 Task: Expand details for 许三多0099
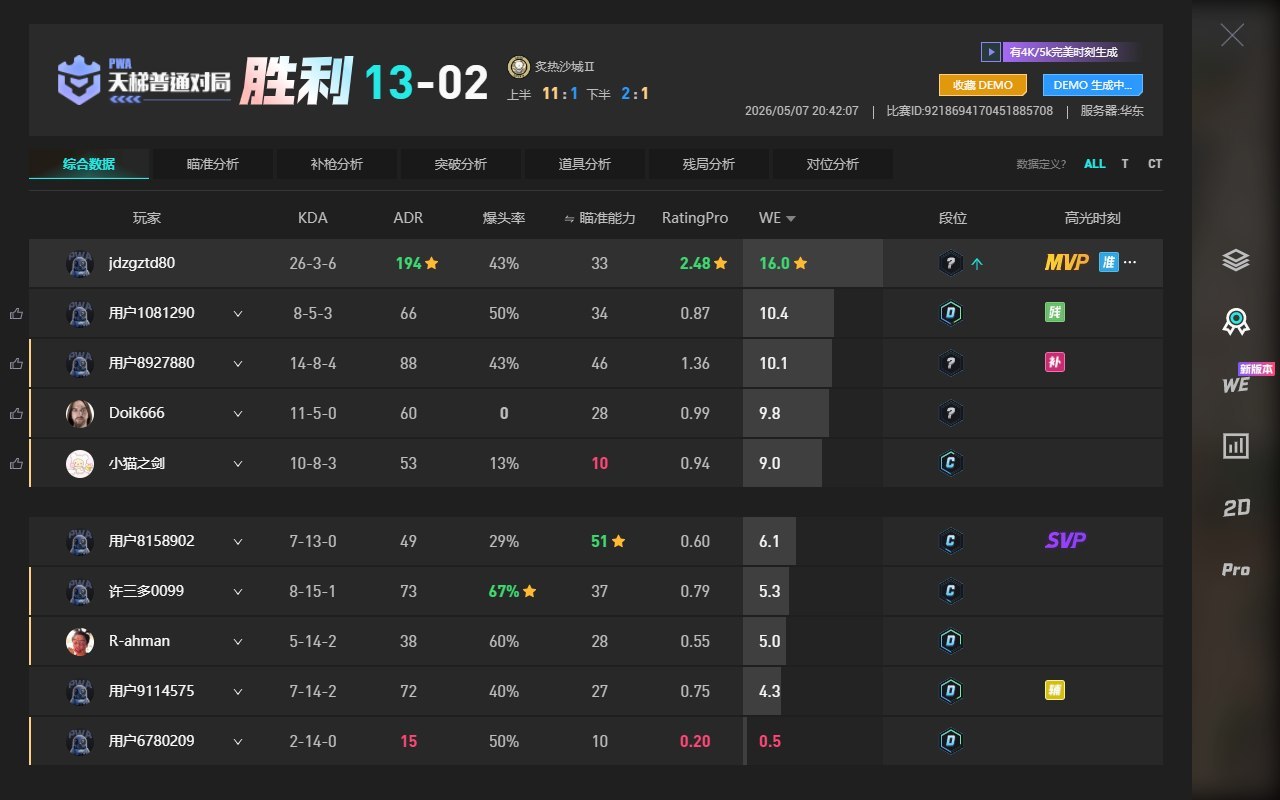pos(238,591)
